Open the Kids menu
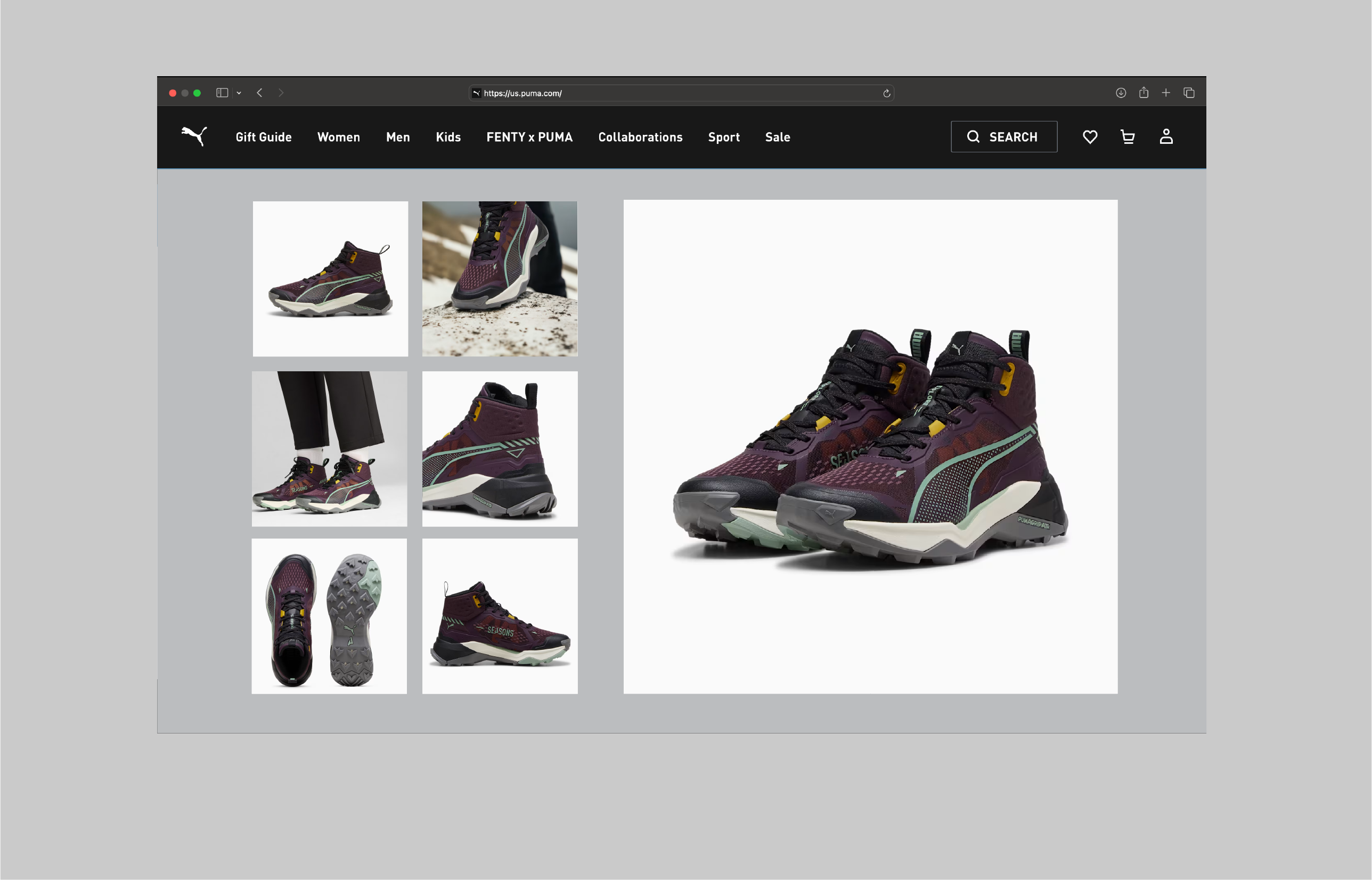Screen dimensions: 1372x880 click(x=448, y=137)
